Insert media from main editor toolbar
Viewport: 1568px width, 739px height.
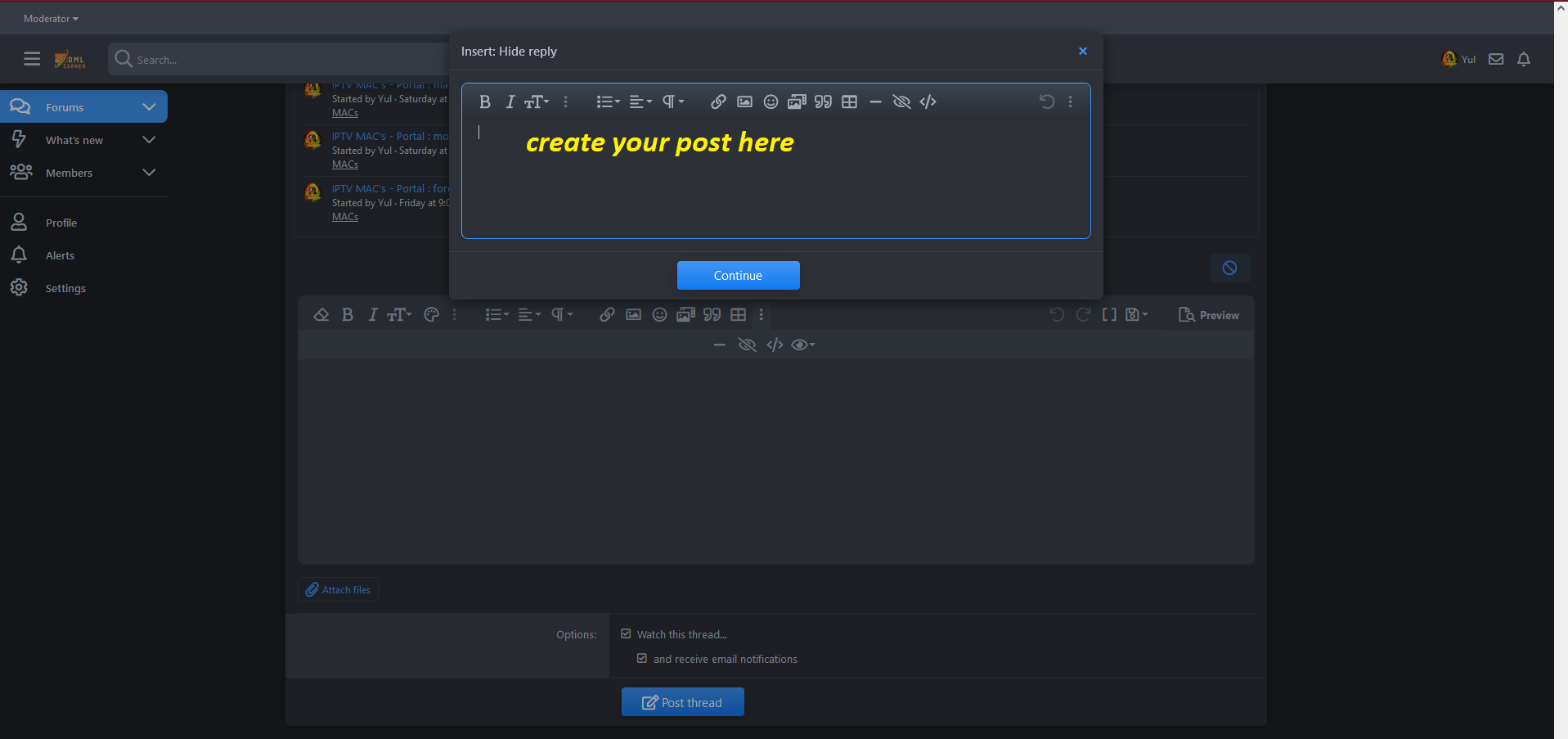[x=685, y=314]
